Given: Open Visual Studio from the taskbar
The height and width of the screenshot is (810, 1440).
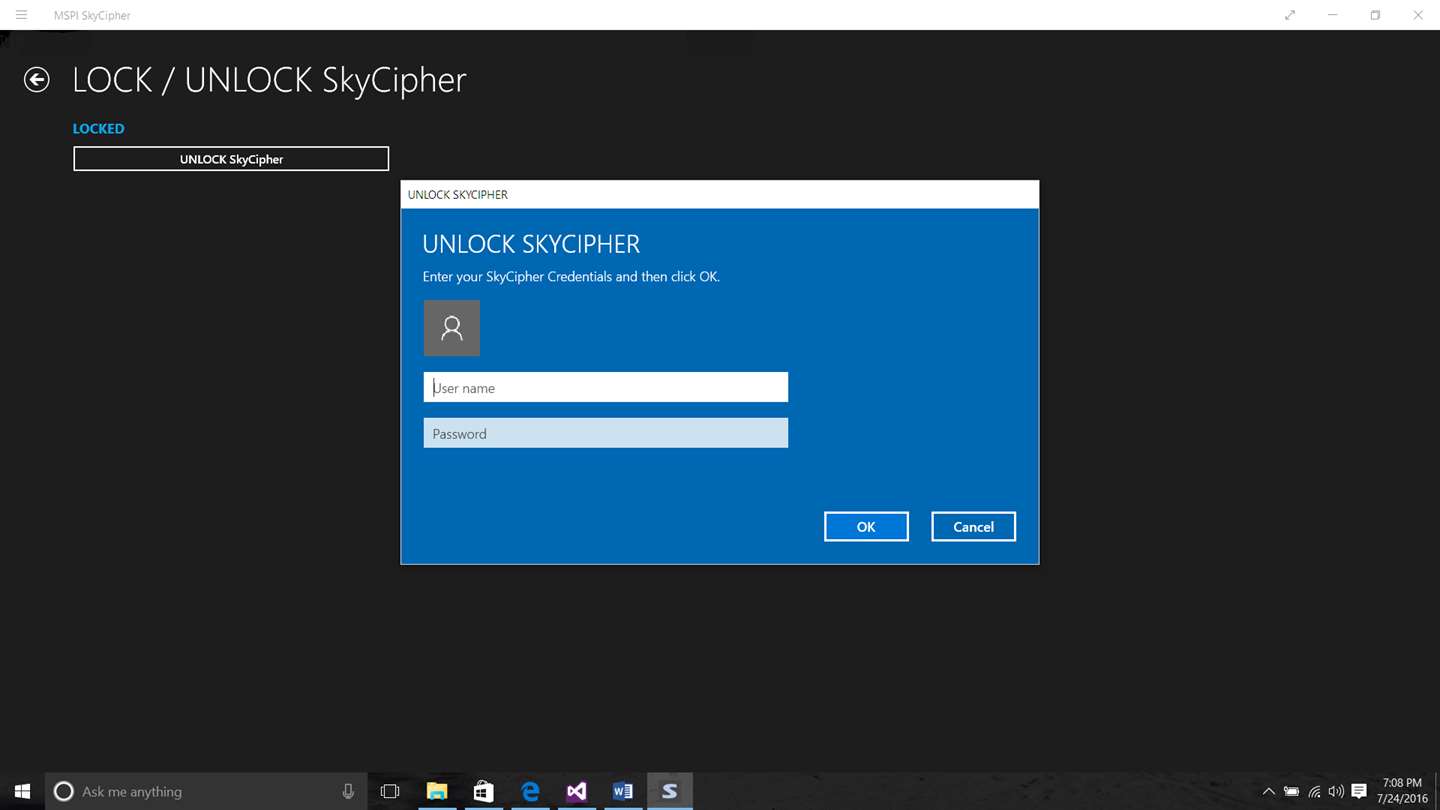Looking at the screenshot, I should coord(576,791).
